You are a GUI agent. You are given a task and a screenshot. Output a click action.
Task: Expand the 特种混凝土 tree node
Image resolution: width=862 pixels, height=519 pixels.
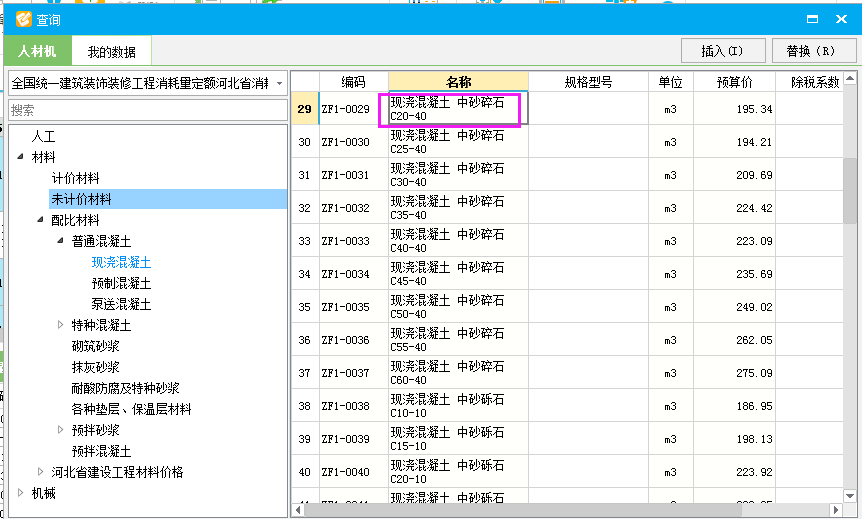(x=61, y=325)
